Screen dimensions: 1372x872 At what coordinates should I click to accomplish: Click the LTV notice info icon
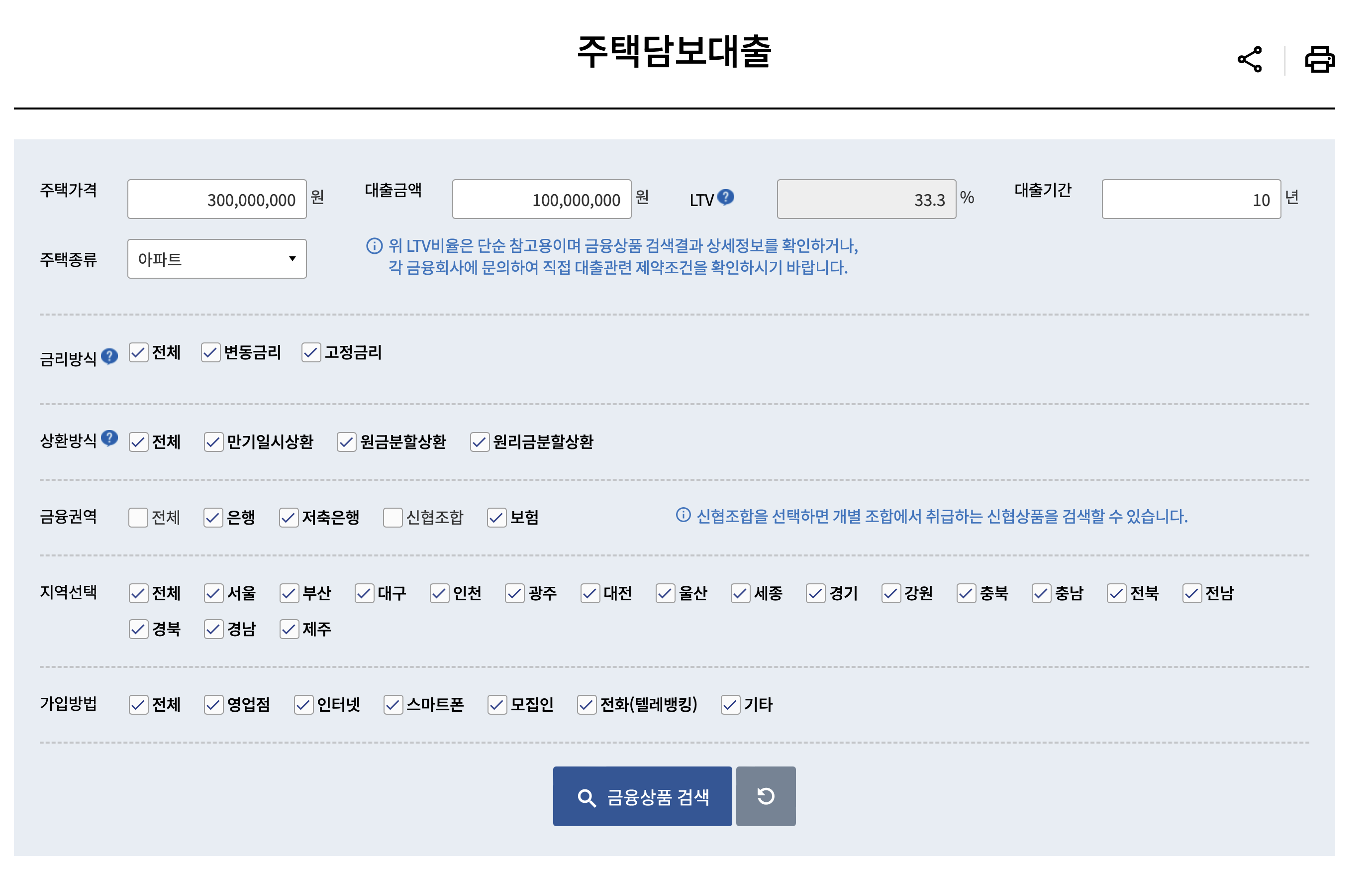point(374,246)
